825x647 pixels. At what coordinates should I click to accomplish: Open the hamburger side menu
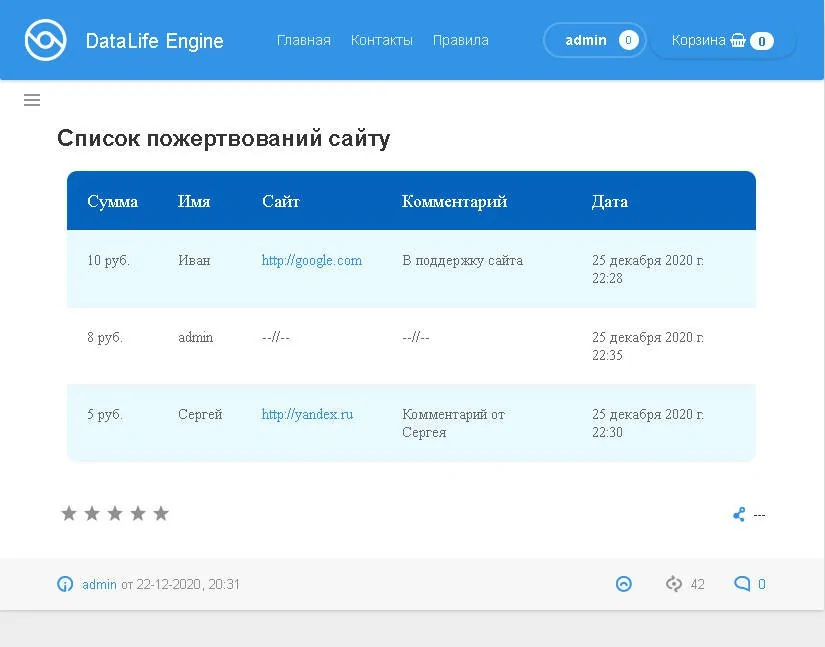tap(32, 100)
